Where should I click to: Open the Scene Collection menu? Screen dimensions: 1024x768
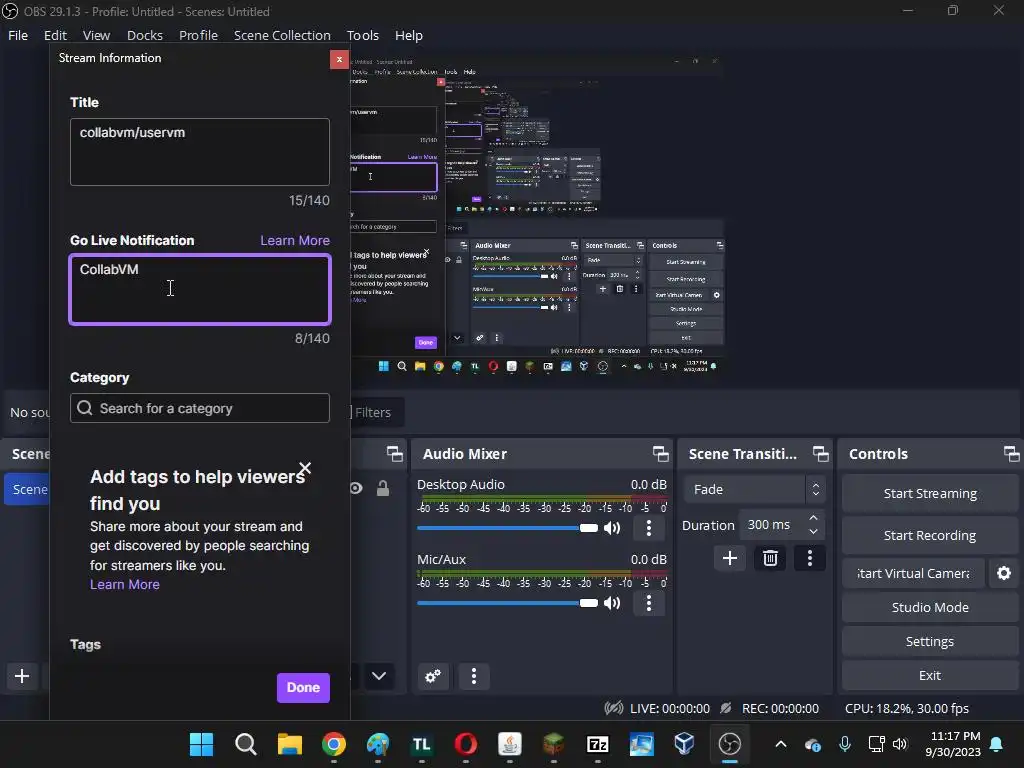282,35
